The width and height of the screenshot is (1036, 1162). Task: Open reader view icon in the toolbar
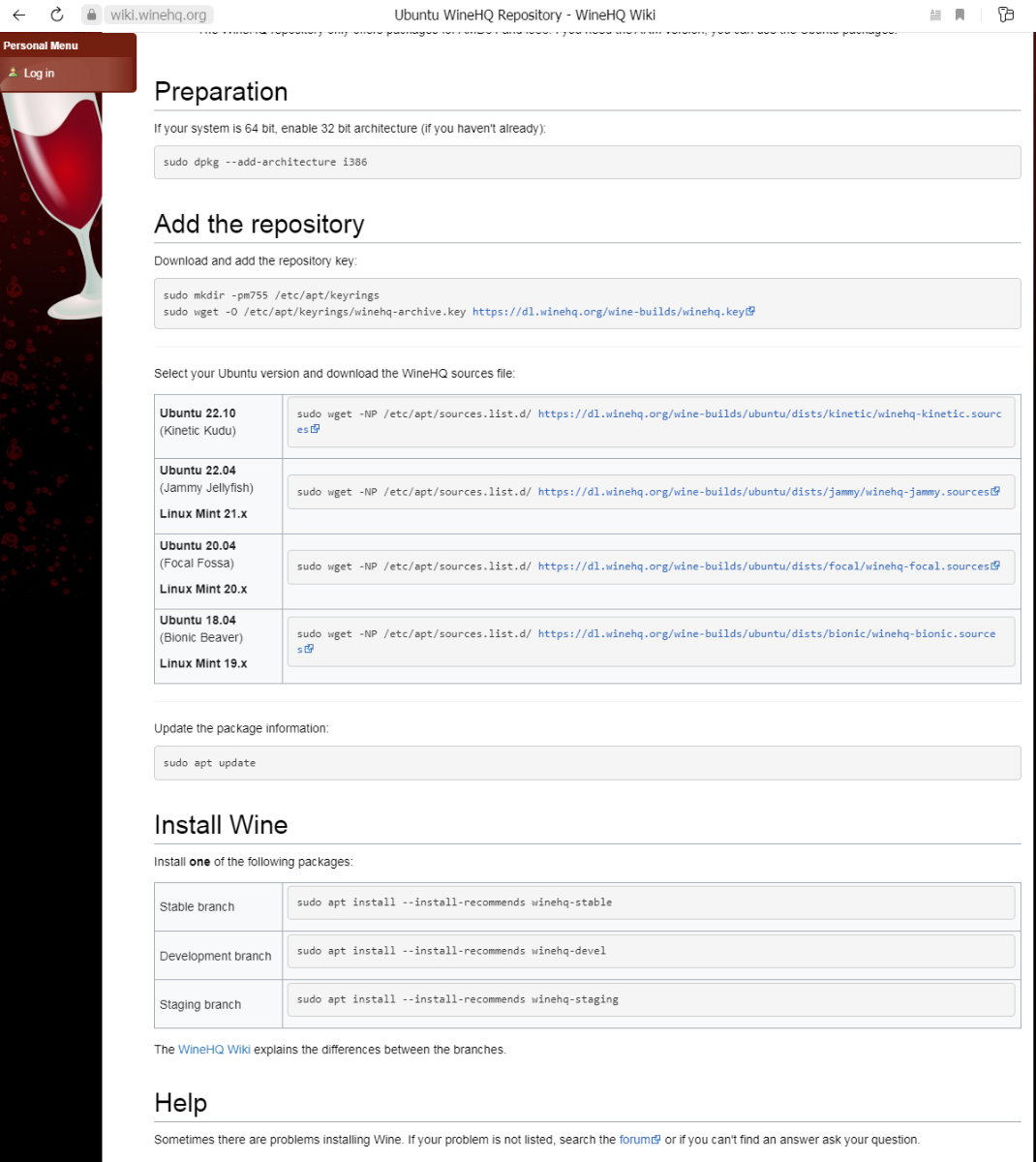(x=935, y=15)
